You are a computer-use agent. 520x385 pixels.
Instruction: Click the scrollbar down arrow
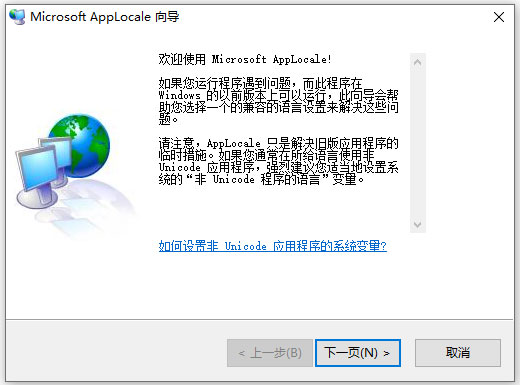[x=418, y=224]
